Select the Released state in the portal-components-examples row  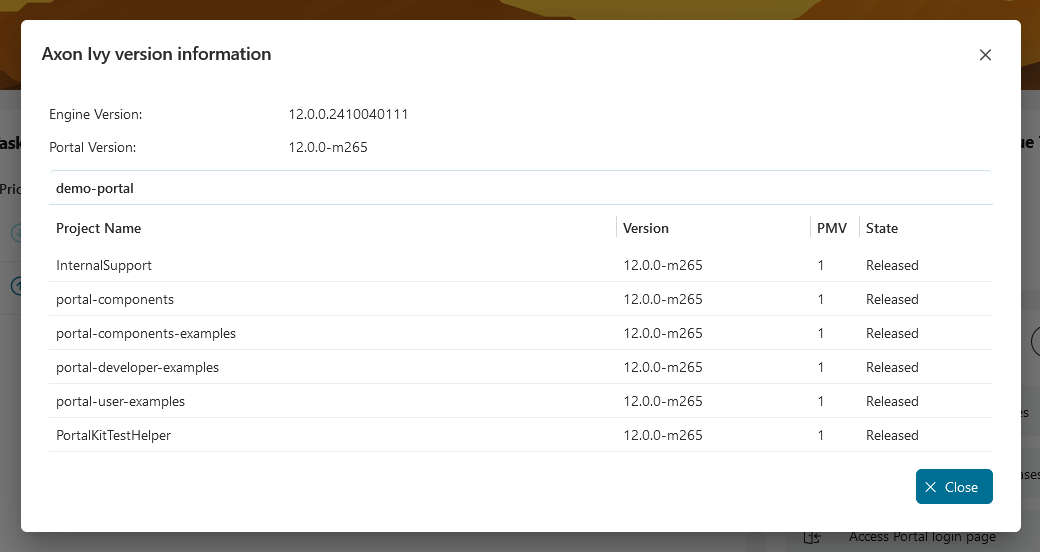click(892, 333)
